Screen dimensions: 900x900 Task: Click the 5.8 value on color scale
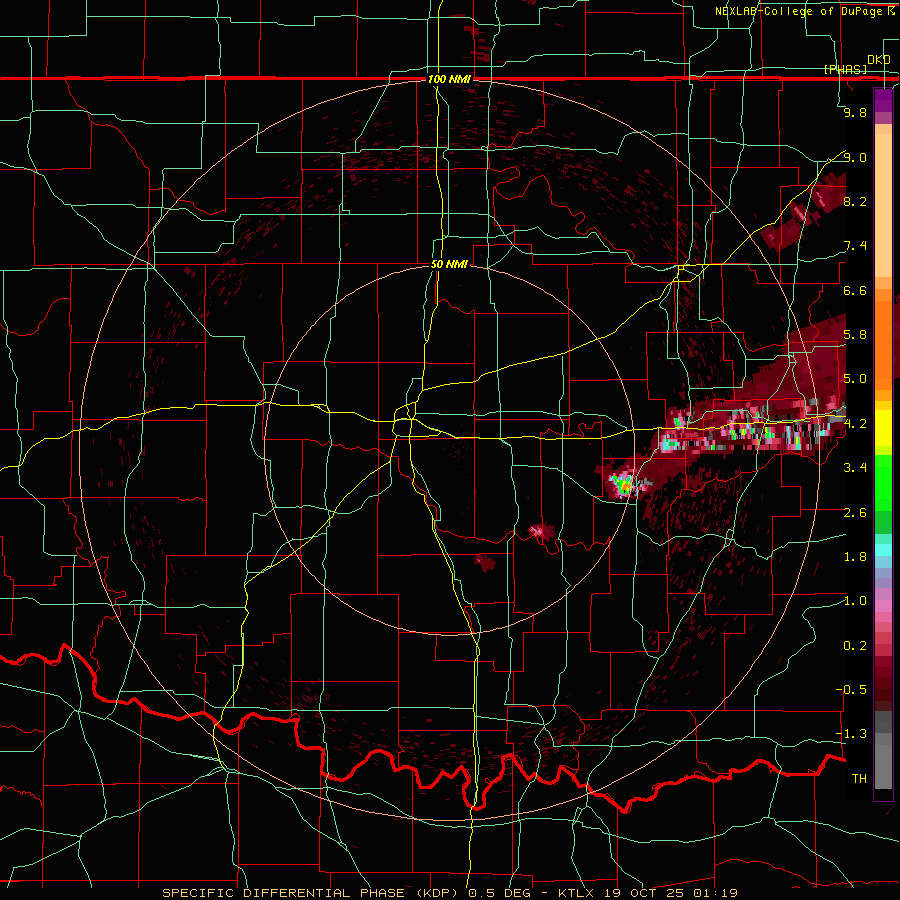click(x=855, y=335)
